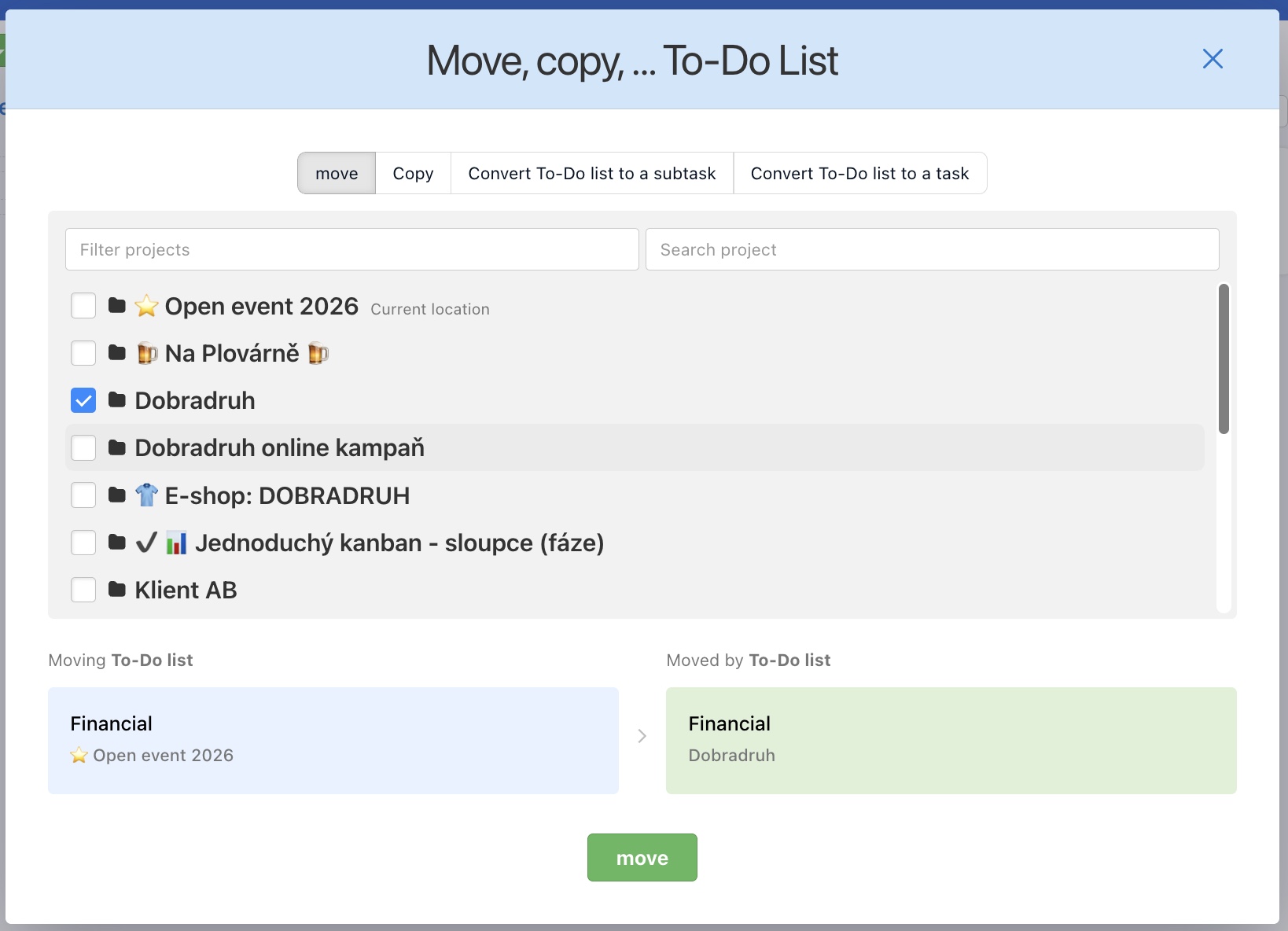
Task: Close the Move, copy To-Do List dialog
Action: tap(1212, 59)
